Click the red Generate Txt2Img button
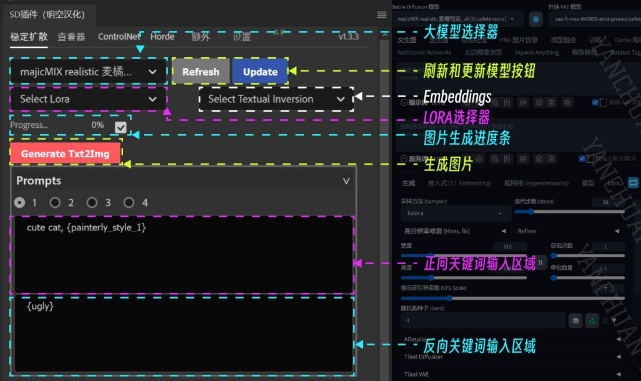The height and width of the screenshot is (381, 641). click(x=65, y=153)
